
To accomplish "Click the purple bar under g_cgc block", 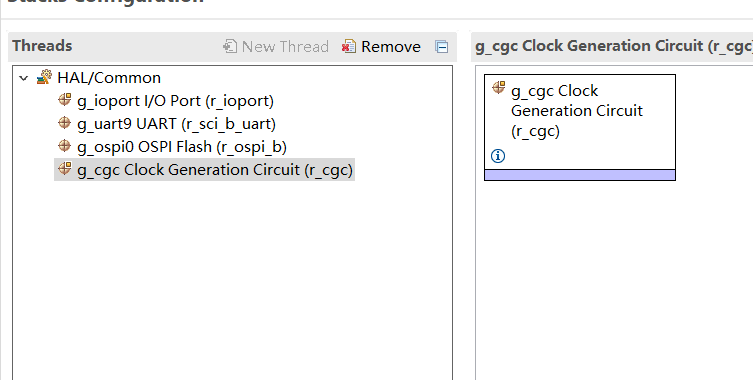I will [580, 175].
